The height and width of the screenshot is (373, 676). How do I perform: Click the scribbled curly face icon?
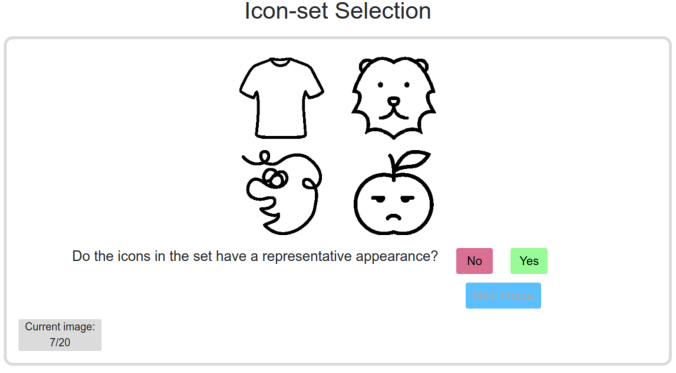point(282,192)
